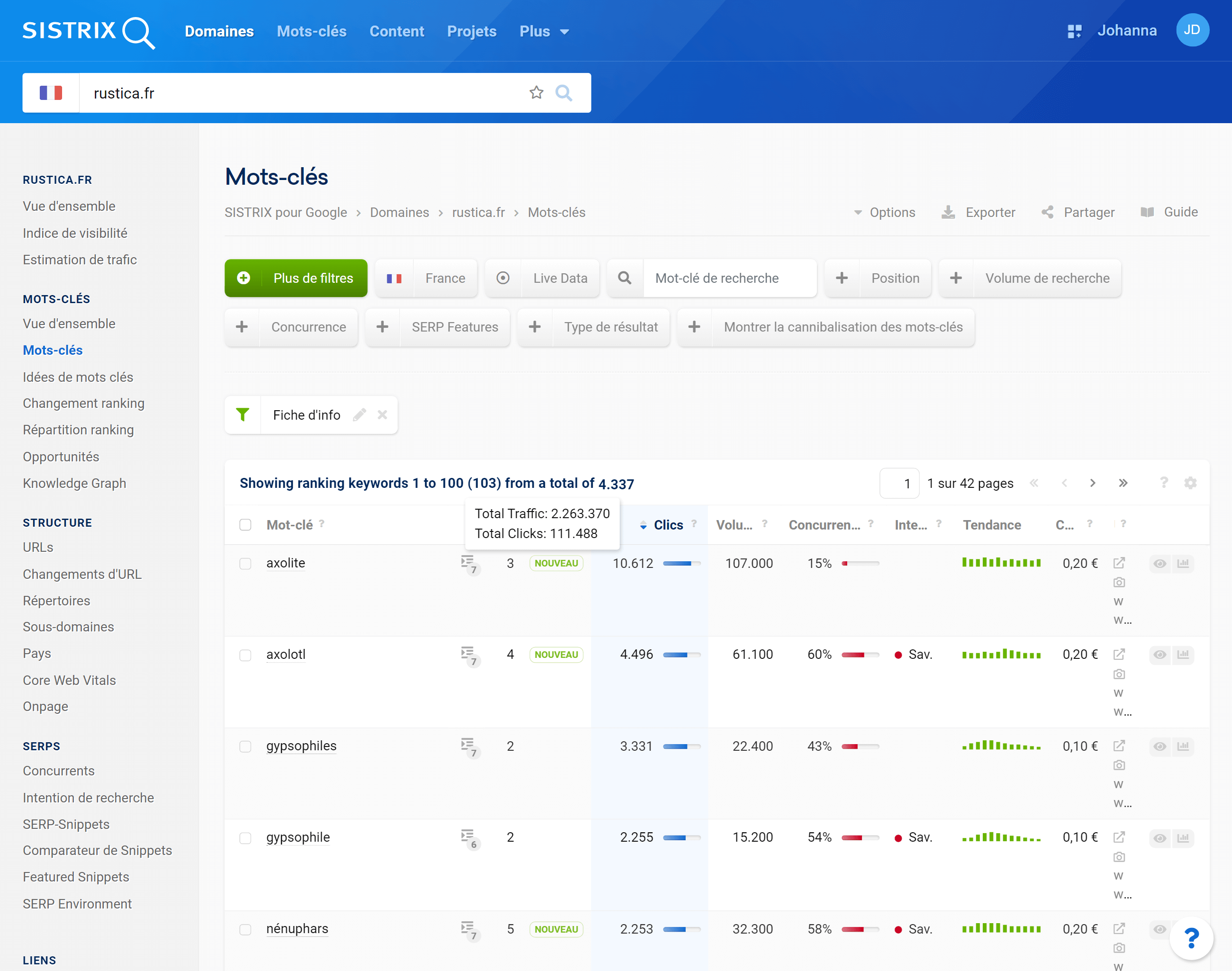The image size is (1232, 971).
Task: Click the next page arrow button
Action: pos(1093,483)
